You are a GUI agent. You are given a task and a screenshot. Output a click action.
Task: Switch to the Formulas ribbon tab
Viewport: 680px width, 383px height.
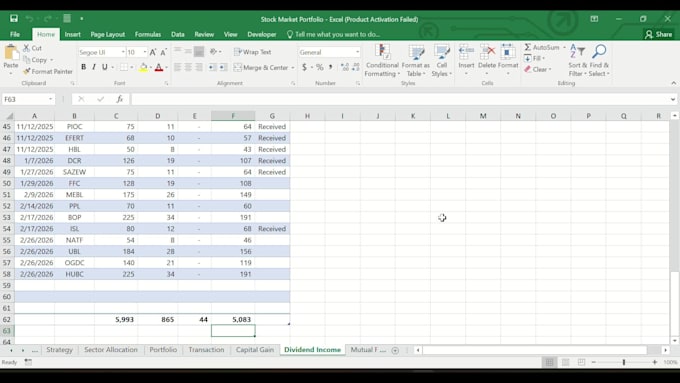click(x=147, y=34)
